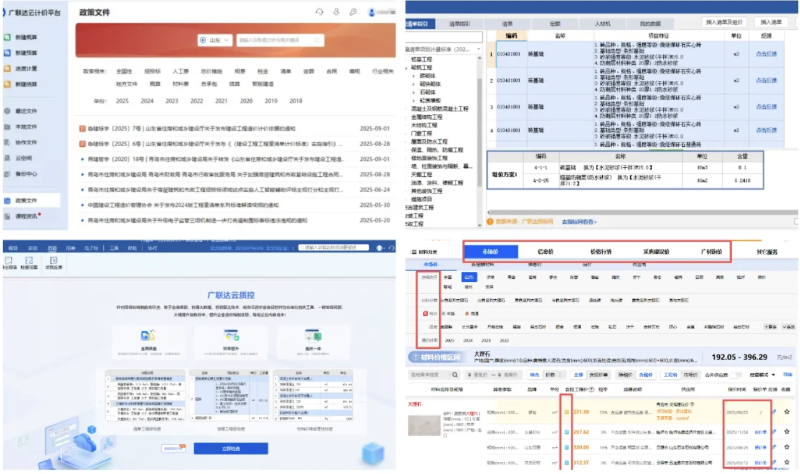Viewport: 800px width, 474px height.
Task: Expand the 砌块砌体 tree node
Action: (414, 84)
